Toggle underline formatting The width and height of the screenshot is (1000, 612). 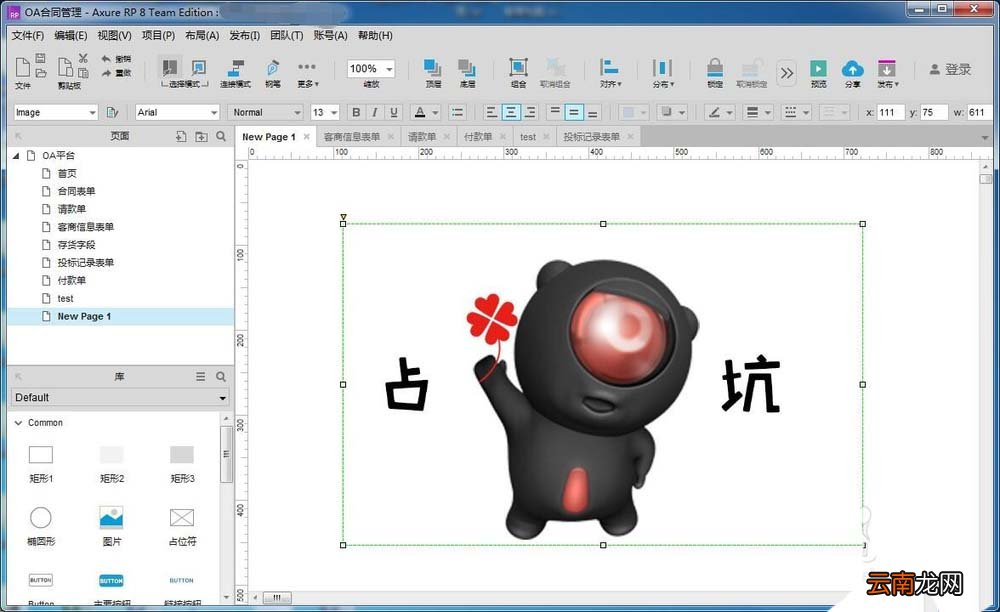[x=394, y=112]
